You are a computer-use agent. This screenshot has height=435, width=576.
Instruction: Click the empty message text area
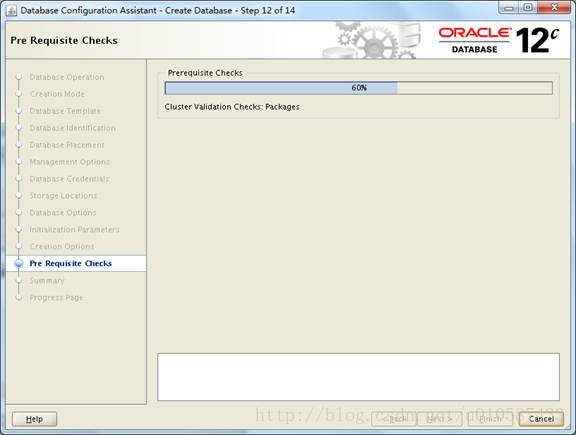359,377
